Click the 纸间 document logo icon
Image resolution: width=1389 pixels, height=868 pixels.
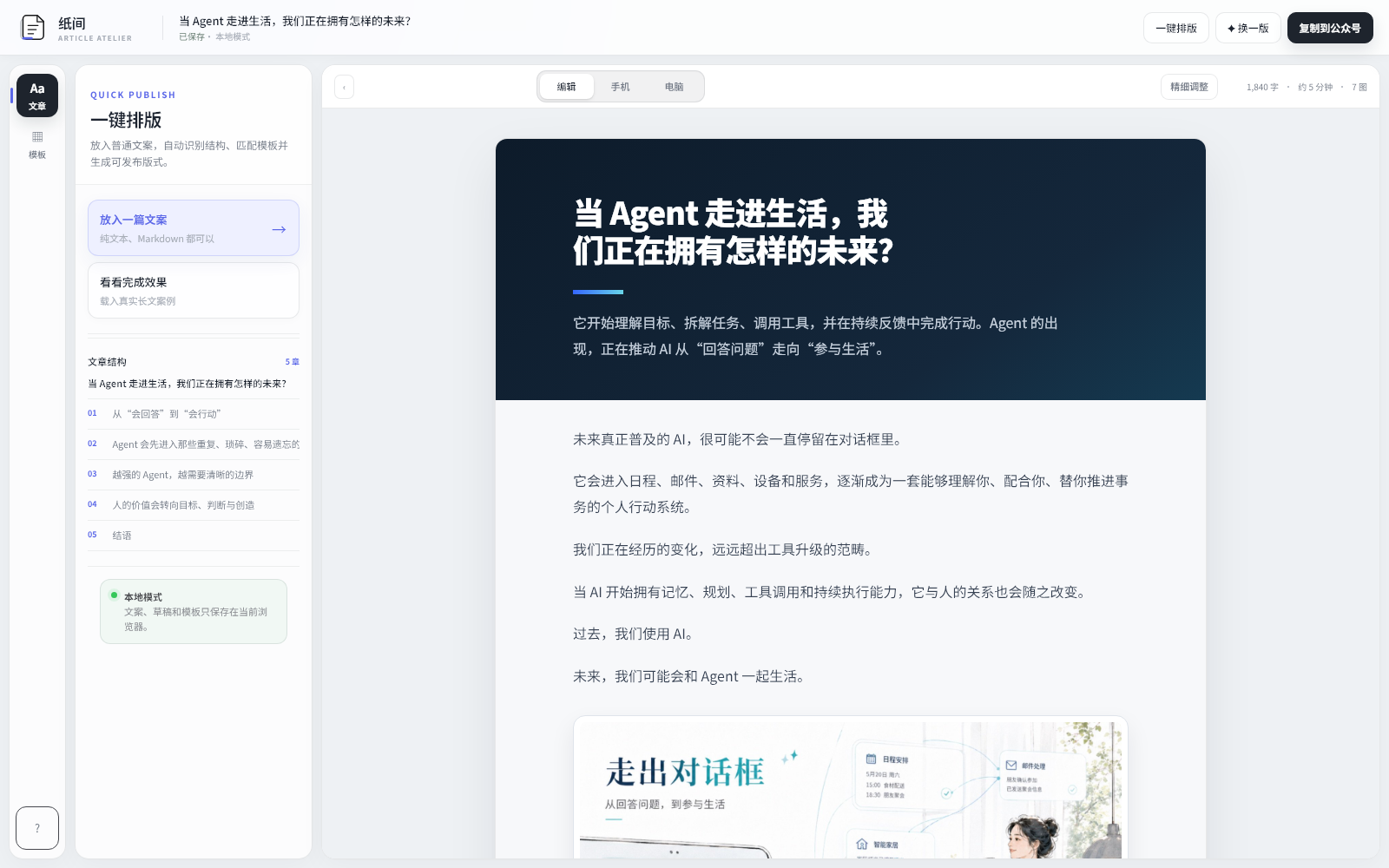pyautogui.click(x=32, y=28)
